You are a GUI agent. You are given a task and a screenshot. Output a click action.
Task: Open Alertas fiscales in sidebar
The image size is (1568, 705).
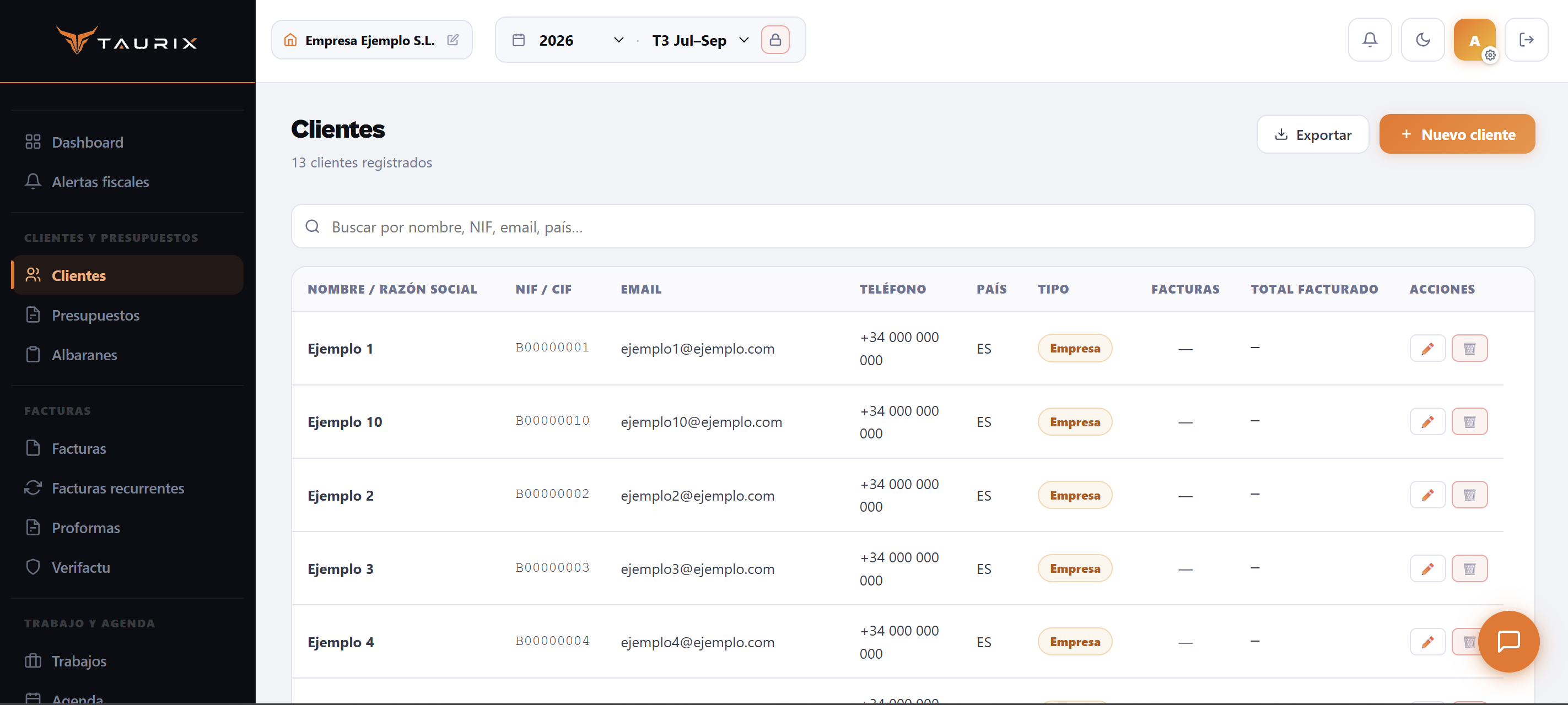[127, 182]
